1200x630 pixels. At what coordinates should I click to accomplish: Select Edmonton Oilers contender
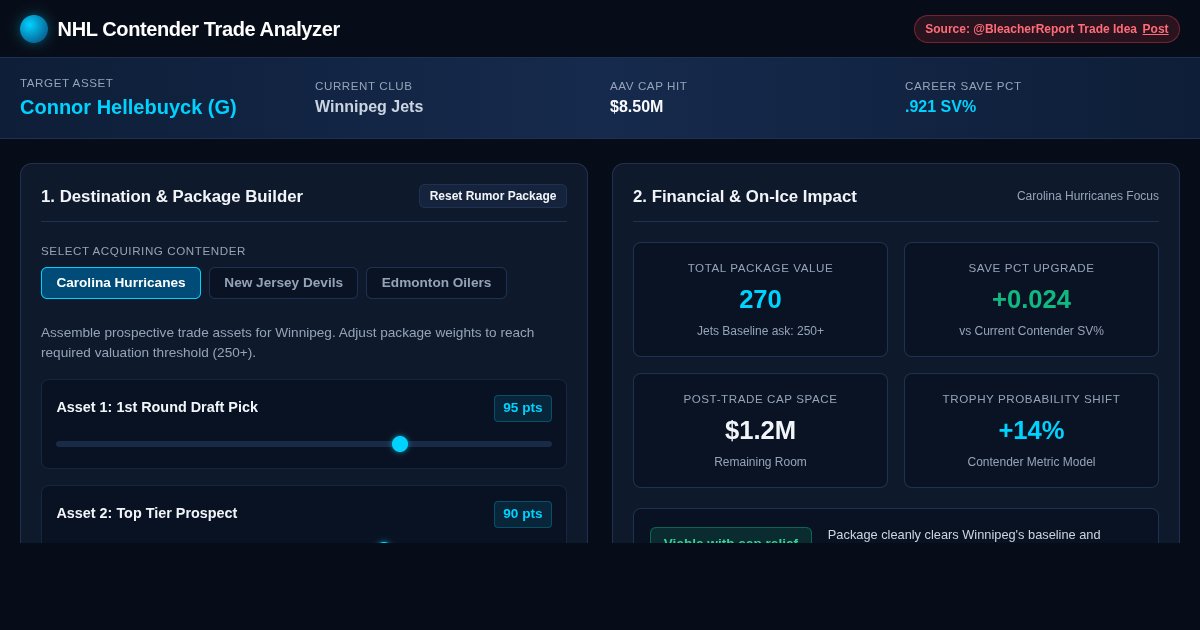click(x=436, y=283)
